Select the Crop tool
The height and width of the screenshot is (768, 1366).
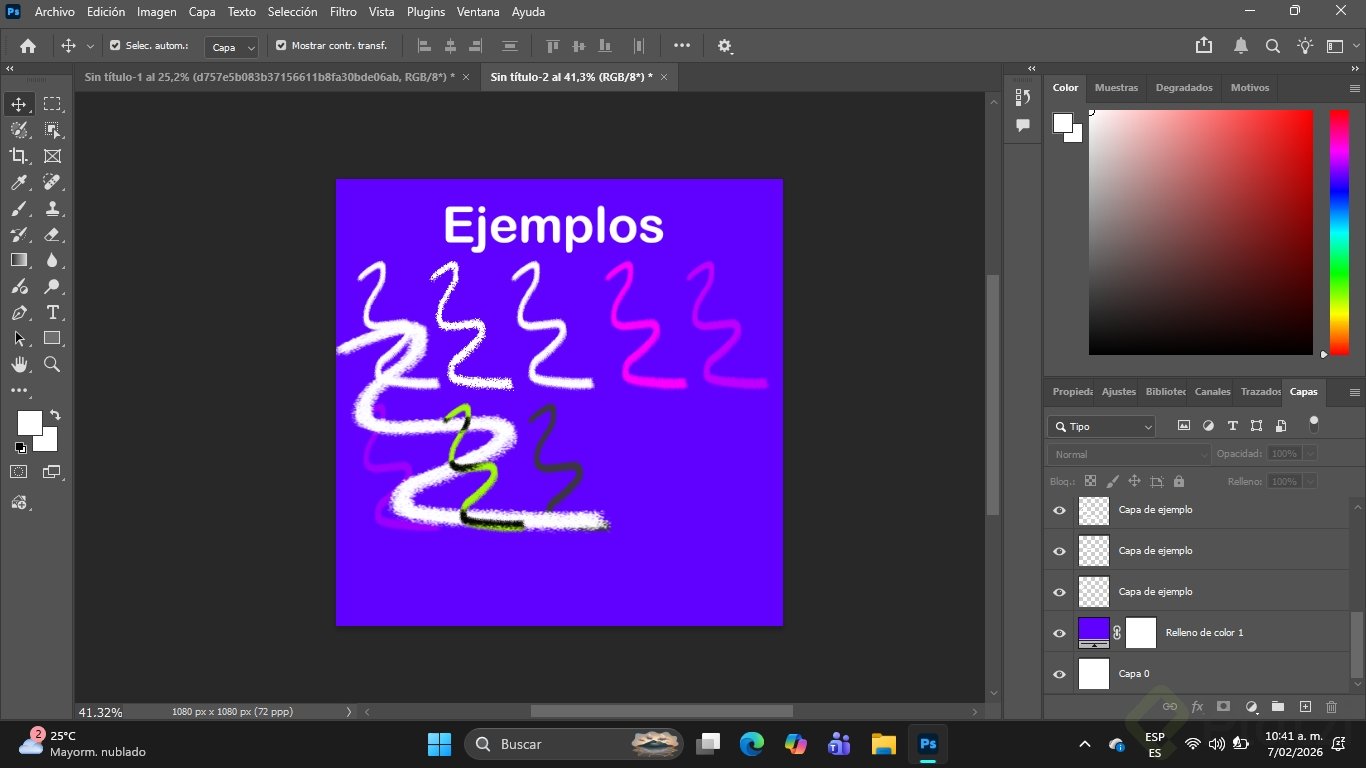[x=19, y=156]
